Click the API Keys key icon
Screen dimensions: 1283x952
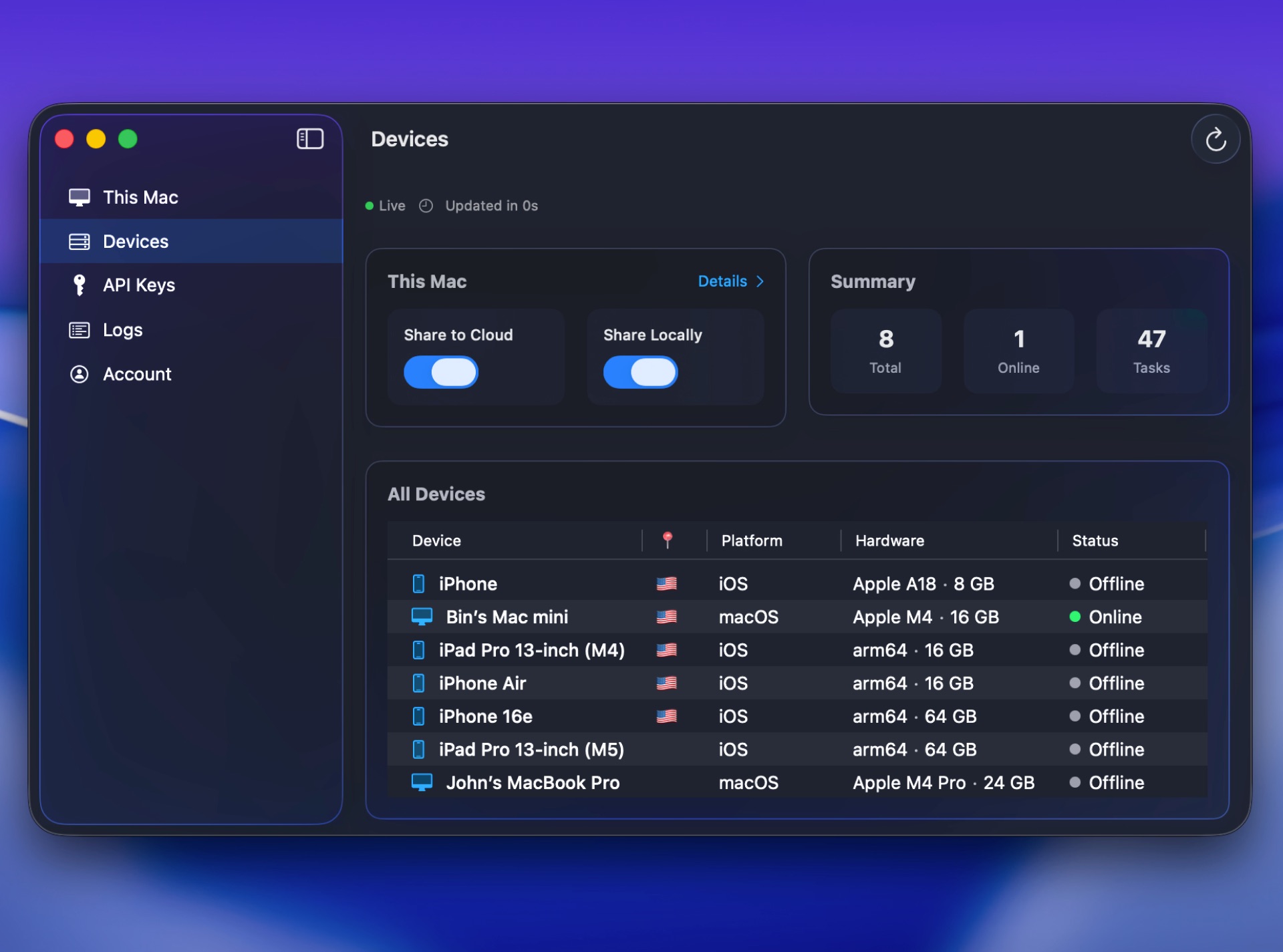point(80,285)
